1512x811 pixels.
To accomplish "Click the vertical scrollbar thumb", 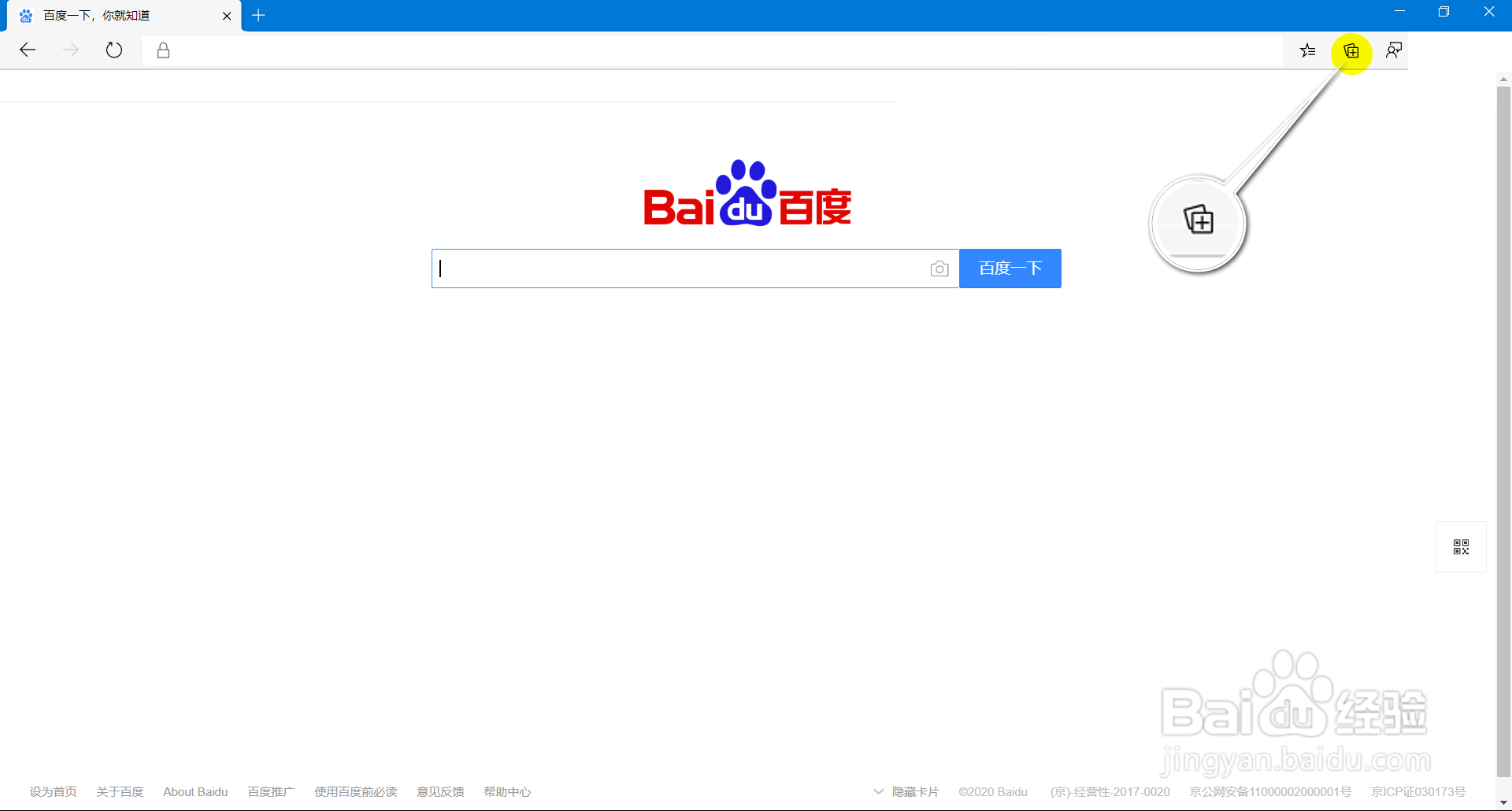I will (x=1503, y=431).
